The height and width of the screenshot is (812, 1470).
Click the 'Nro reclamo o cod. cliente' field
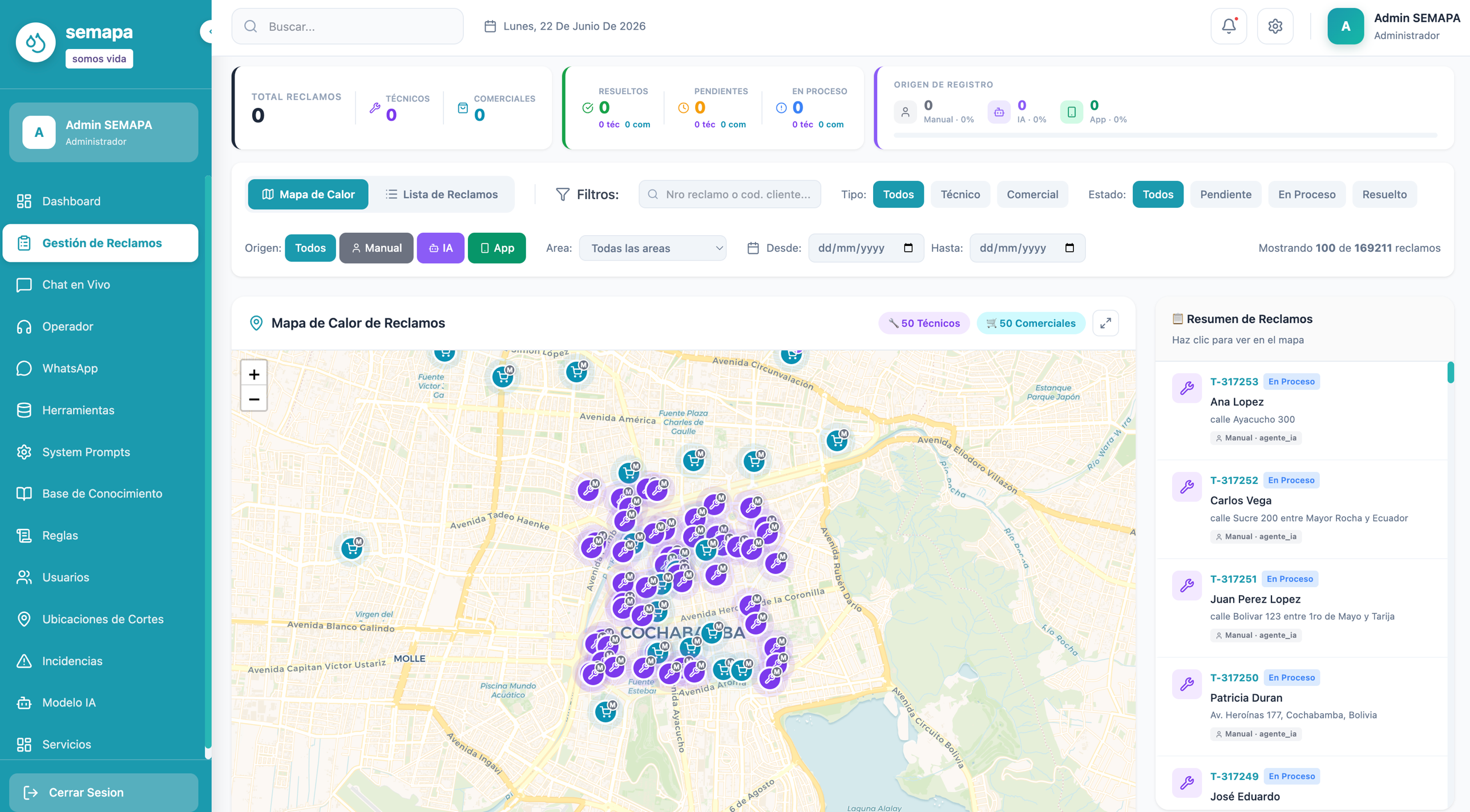(x=730, y=195)
